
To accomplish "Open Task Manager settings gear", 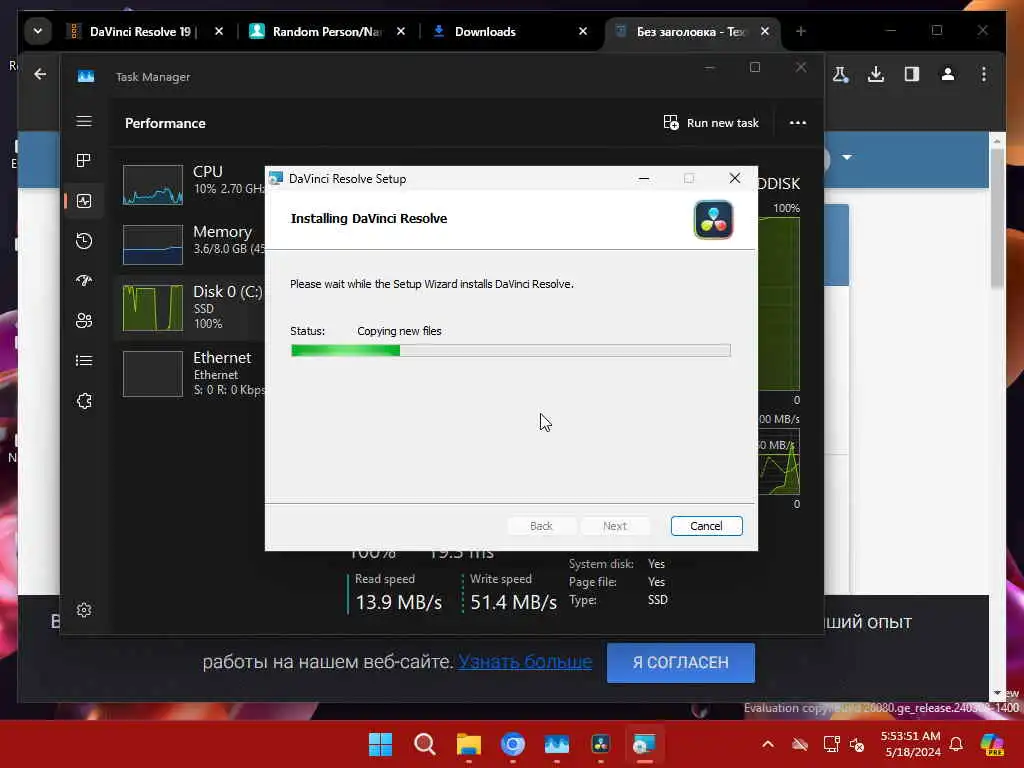I will click(x=84, y=610).
